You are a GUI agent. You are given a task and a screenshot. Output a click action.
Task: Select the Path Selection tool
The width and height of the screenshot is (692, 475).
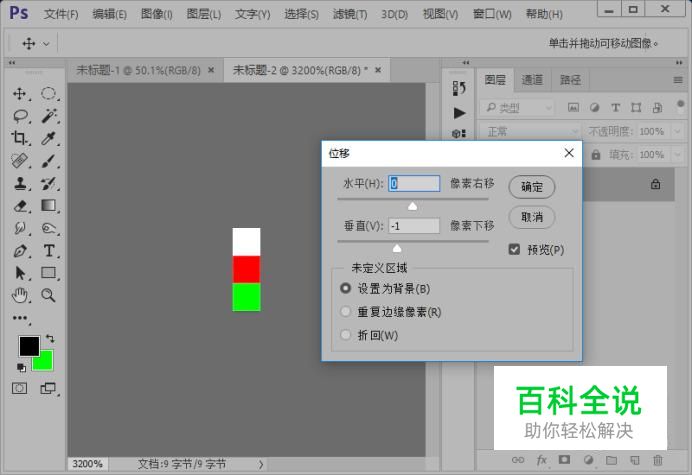19,273
